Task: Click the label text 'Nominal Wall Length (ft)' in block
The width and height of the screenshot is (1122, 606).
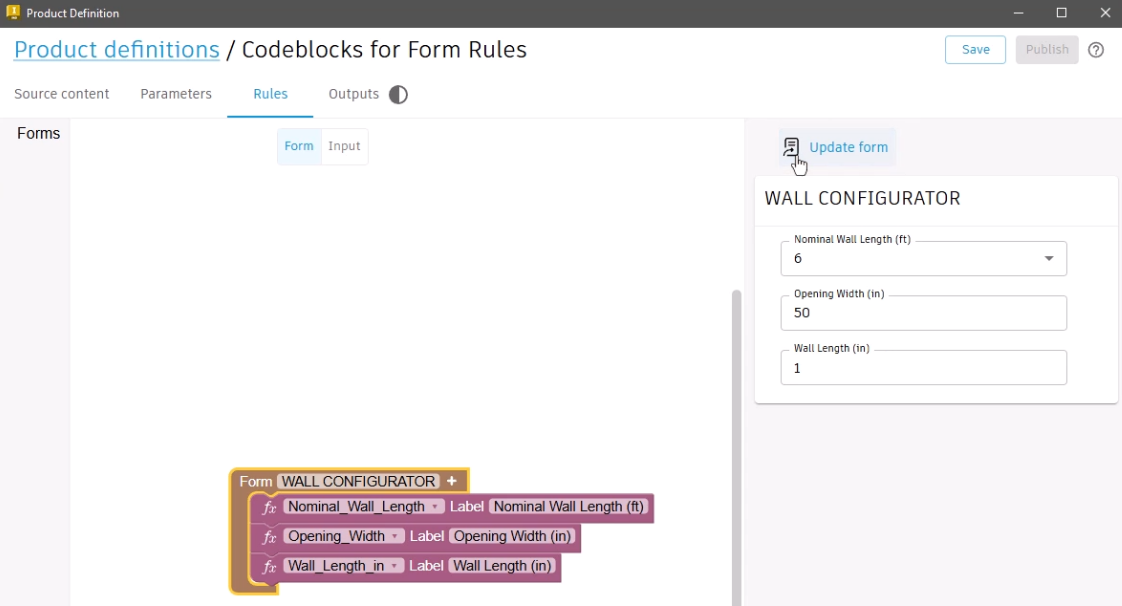Action: tap(569, 507)
